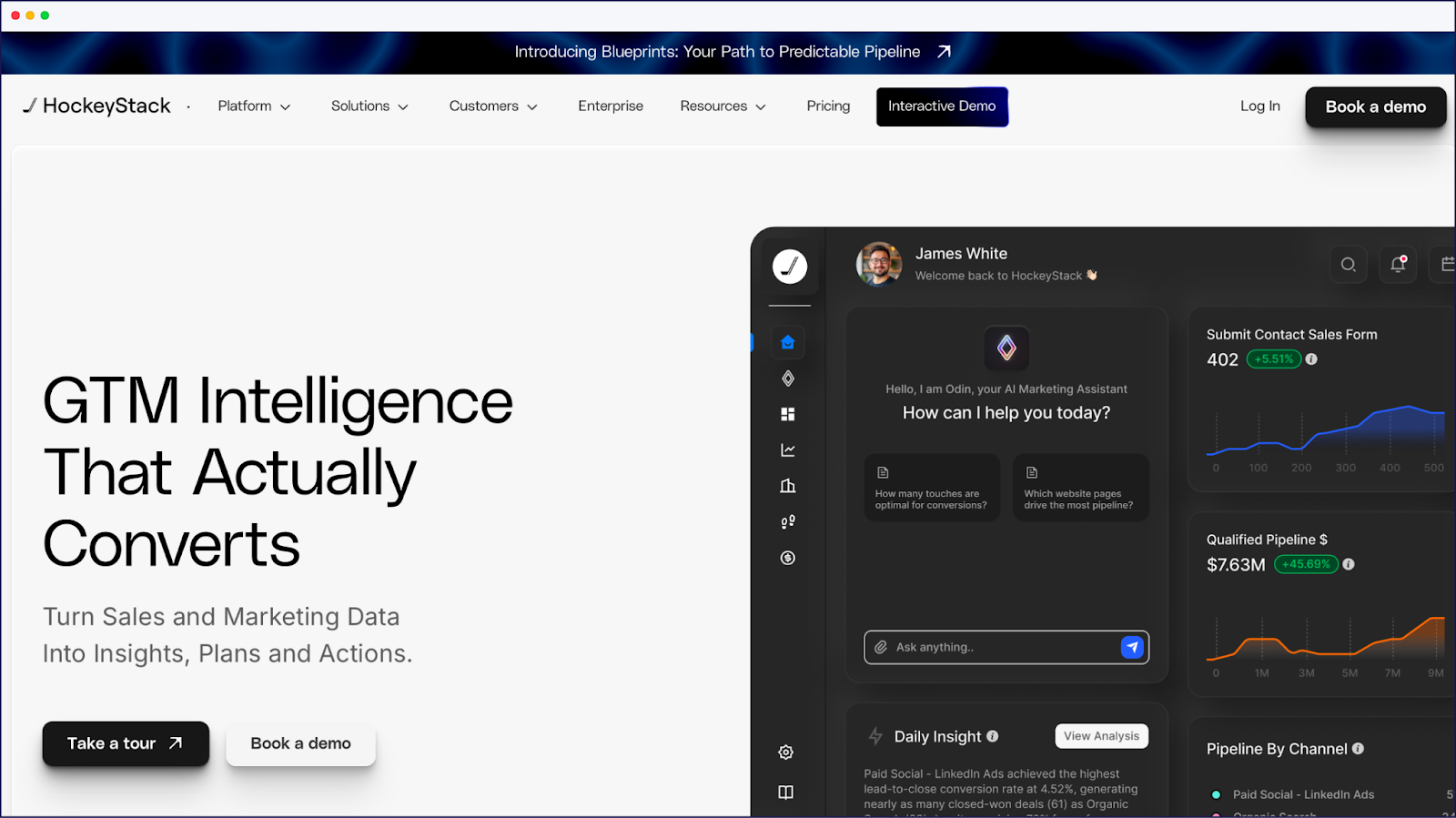The image size is (1456, 818).
Task: Click the book documentation icon in the sidebar
Action: click(x=786, y=793)
